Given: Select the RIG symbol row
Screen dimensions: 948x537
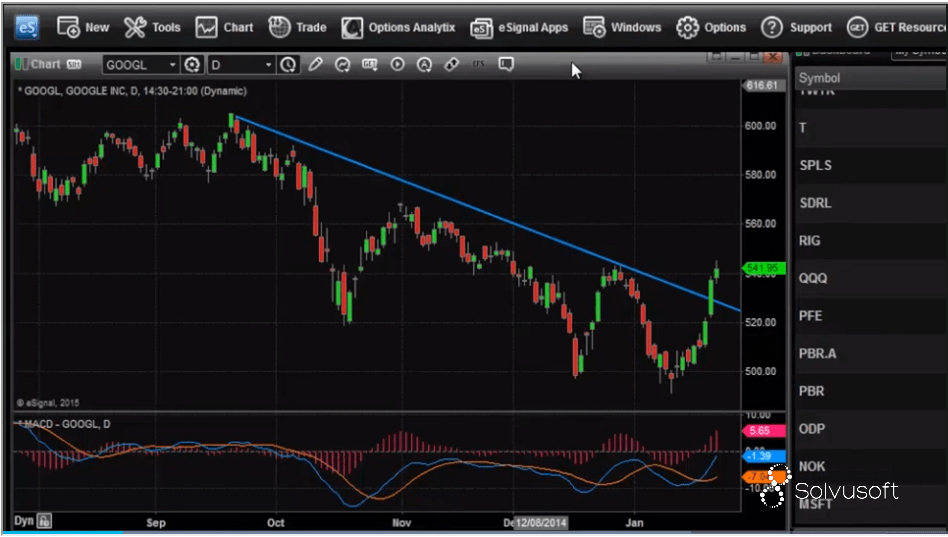Looking at the screenshot, I should [x=871, y=241].
